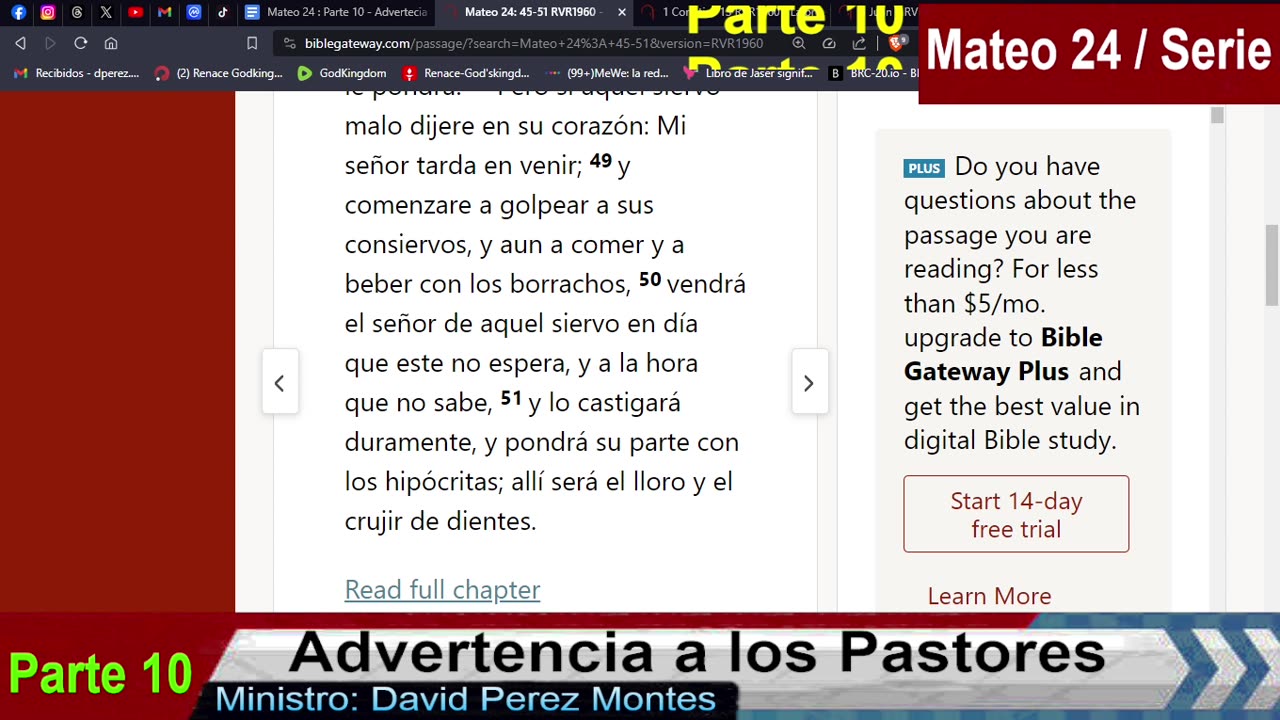Close the Mateo 24: 45-51 RVR1960 tab
The height and width of the screenshot is (720, 1280).
pos(622,13)
